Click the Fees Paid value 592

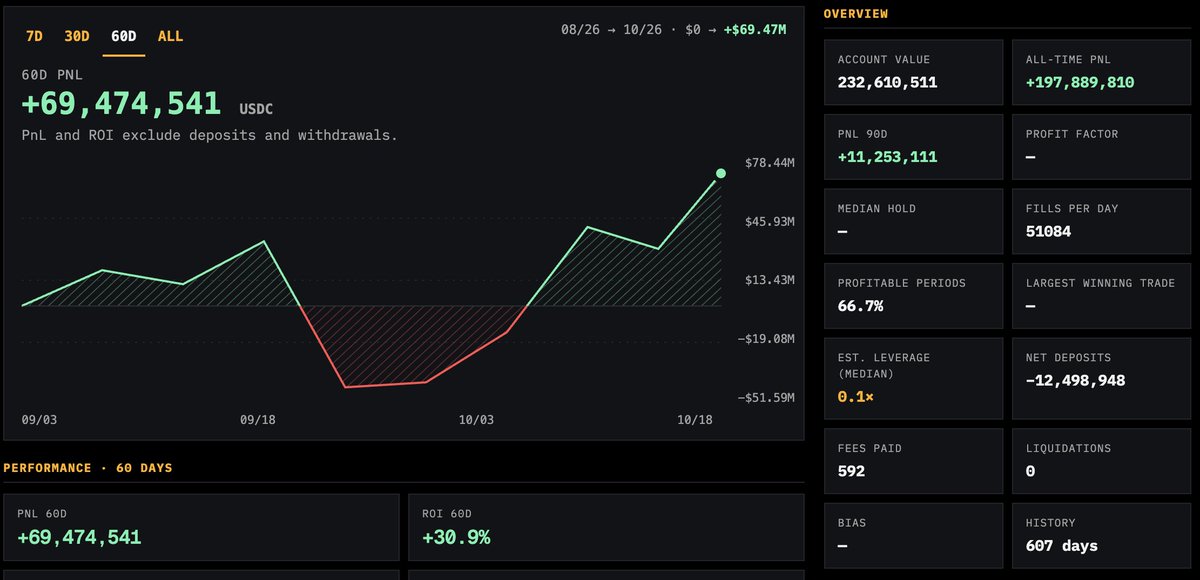point(851,471)
